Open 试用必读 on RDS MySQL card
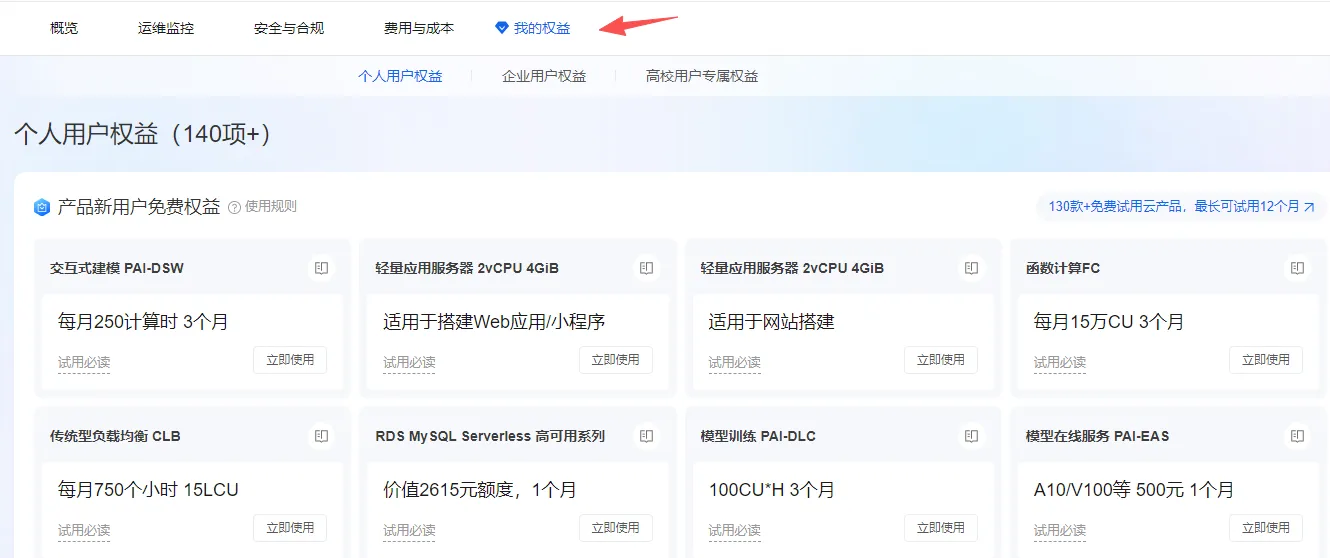The width and height of the screenshot is (1330, 558). click(x=409, y=530)
